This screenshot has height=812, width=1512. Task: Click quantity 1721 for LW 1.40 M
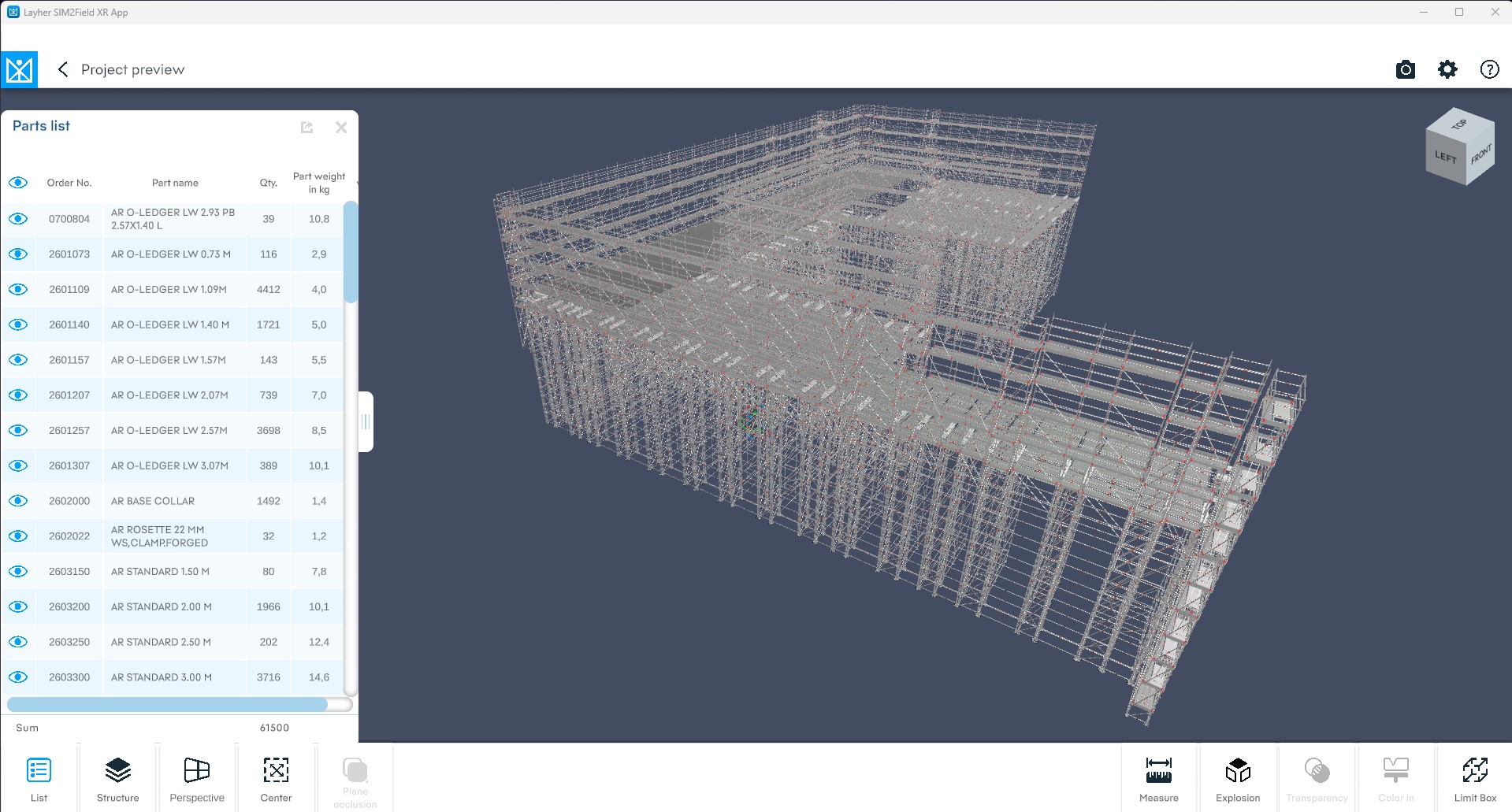(x=269, y=324)
